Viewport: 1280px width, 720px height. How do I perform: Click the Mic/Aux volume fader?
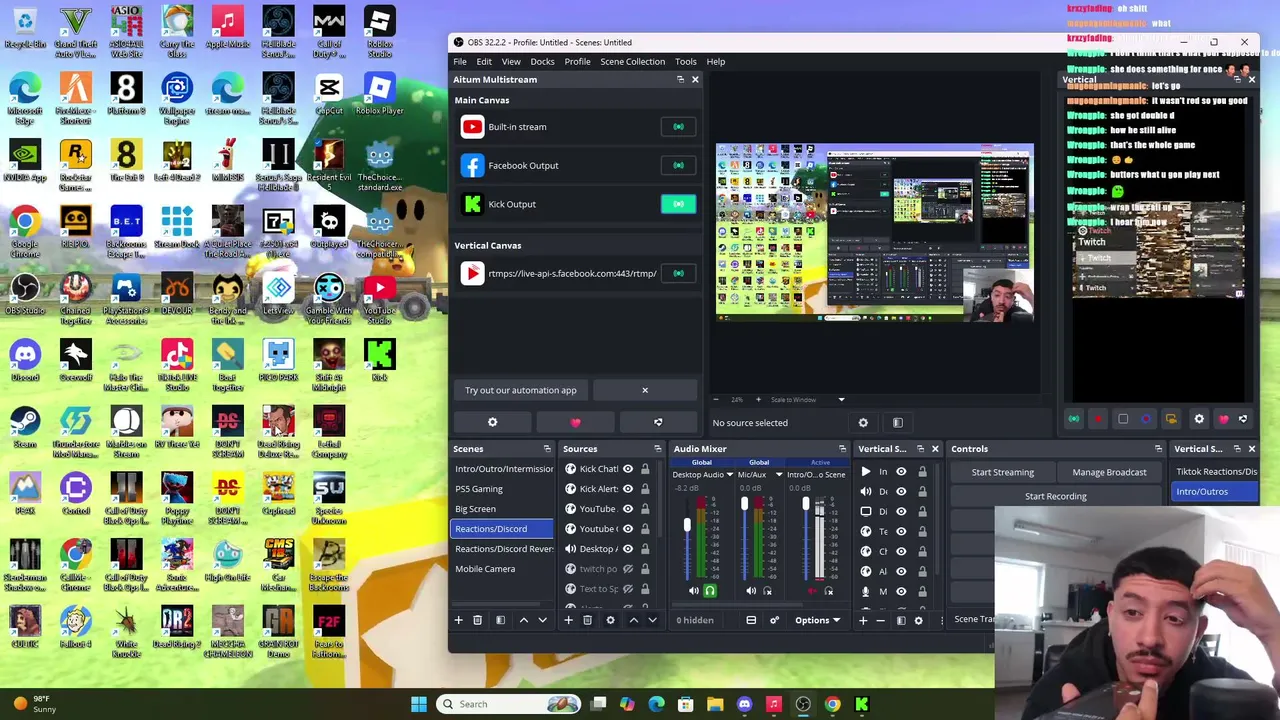[x=744, y=504]
